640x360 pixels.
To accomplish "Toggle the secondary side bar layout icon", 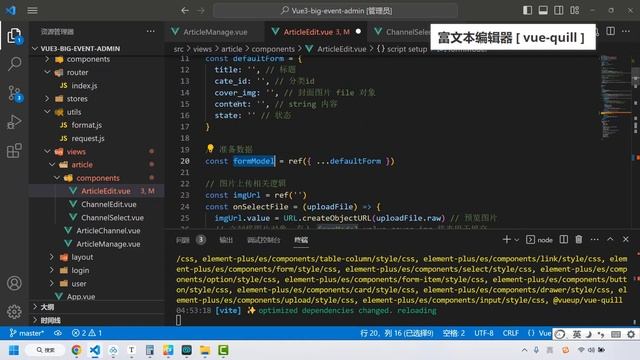I will tap(559, 10).
